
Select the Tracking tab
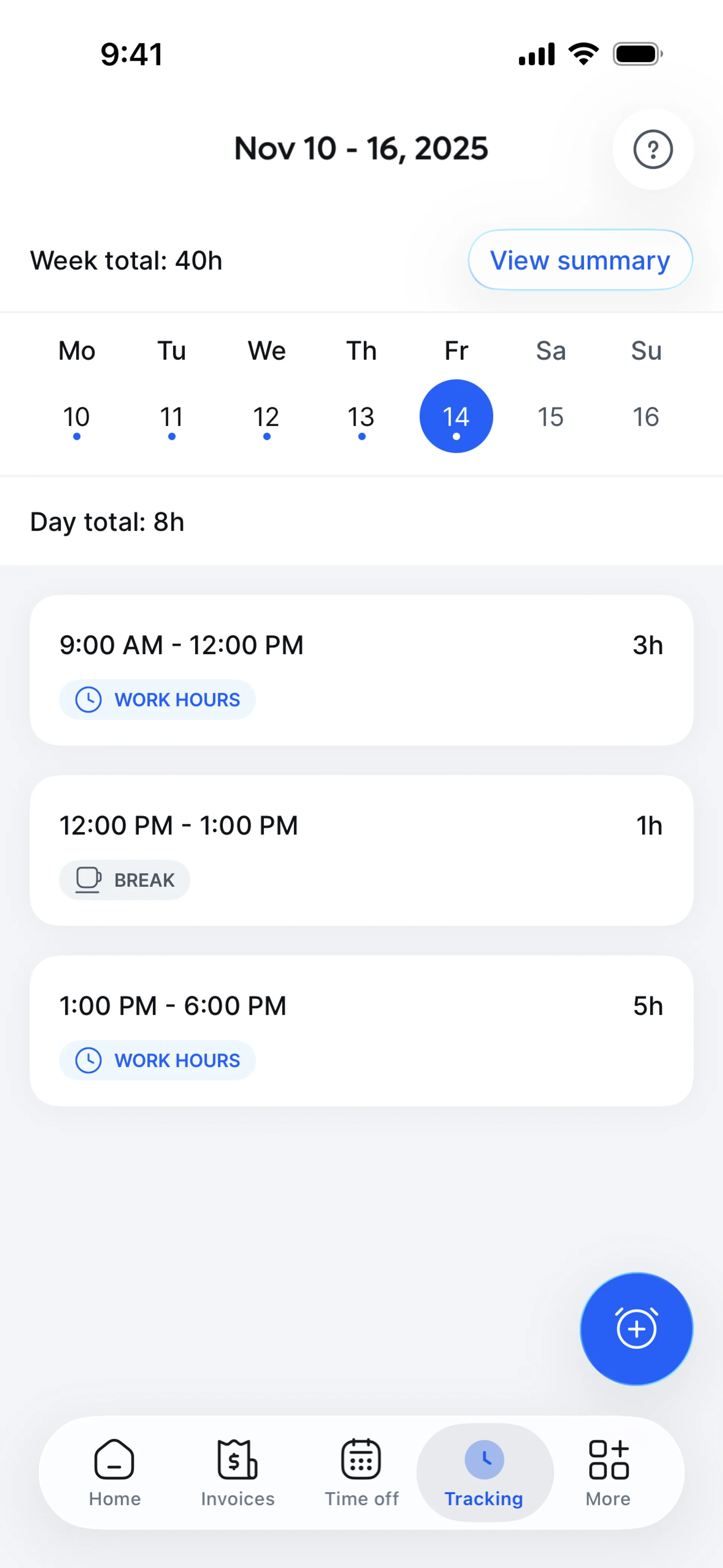[x=484, y=1472]
